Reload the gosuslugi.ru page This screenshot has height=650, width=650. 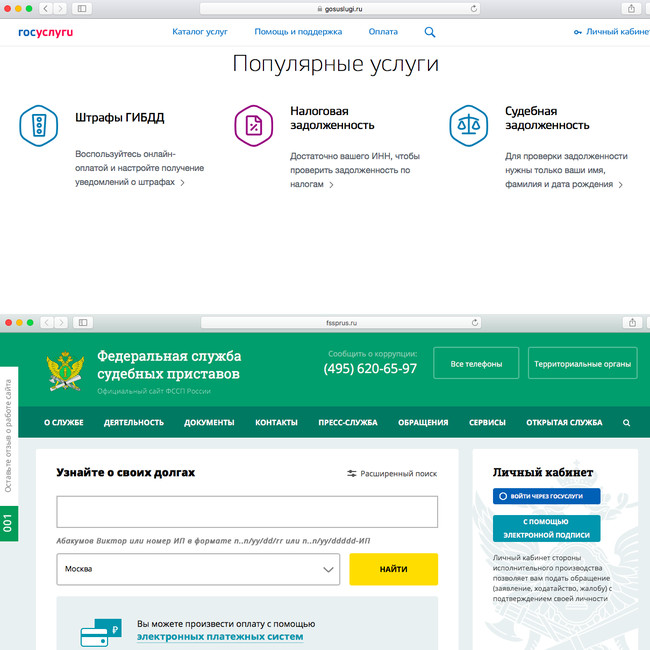tap(473, 8)
